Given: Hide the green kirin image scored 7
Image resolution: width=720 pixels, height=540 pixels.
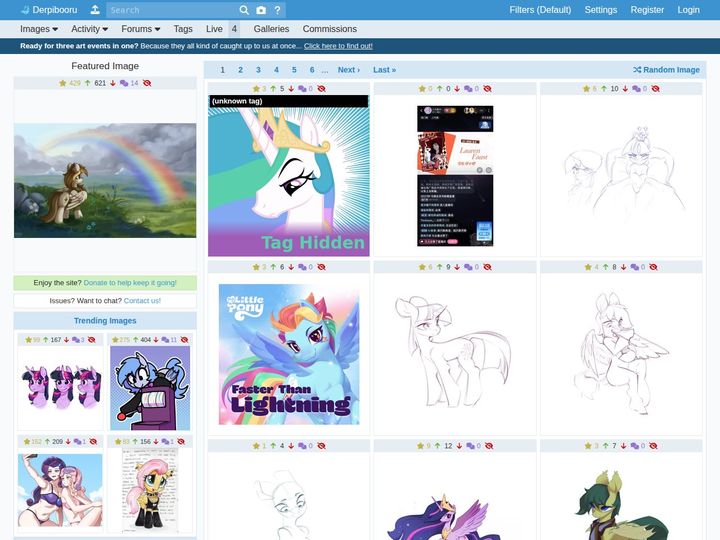Looking at the screenshot, I should (x=653, y=445).
